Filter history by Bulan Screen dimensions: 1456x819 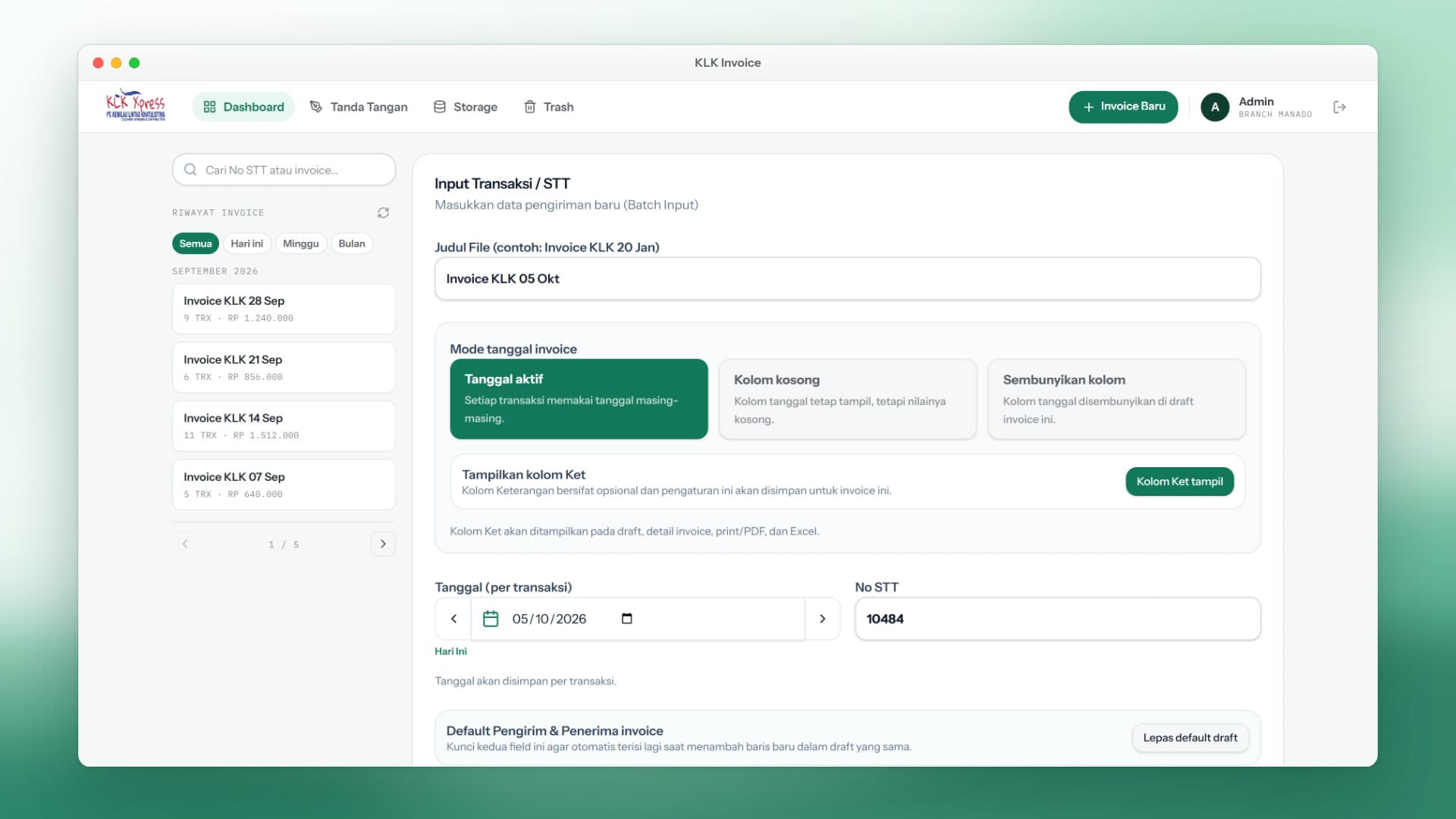pyautogui.click(x=352, y=243)
